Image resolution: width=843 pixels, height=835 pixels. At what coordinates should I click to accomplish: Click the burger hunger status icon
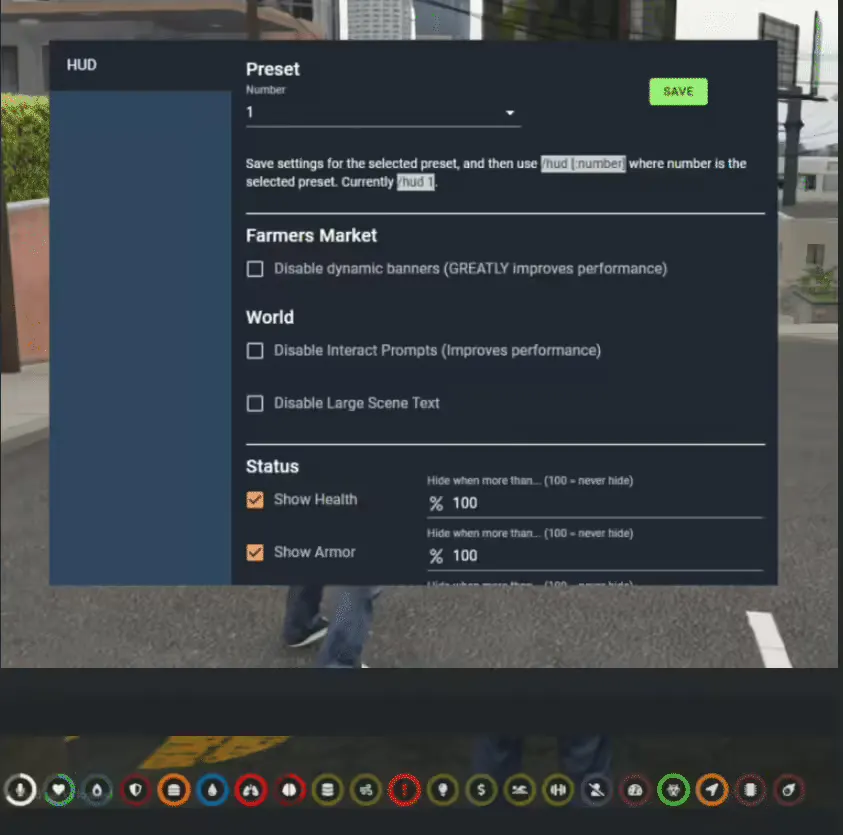coord(174,790)
